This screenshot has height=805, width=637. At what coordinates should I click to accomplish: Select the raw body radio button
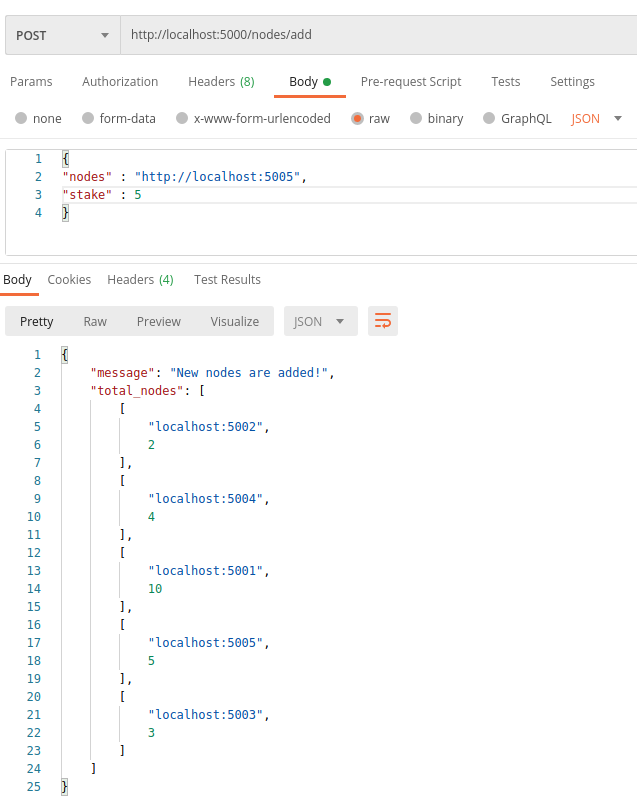click(357, 119)
